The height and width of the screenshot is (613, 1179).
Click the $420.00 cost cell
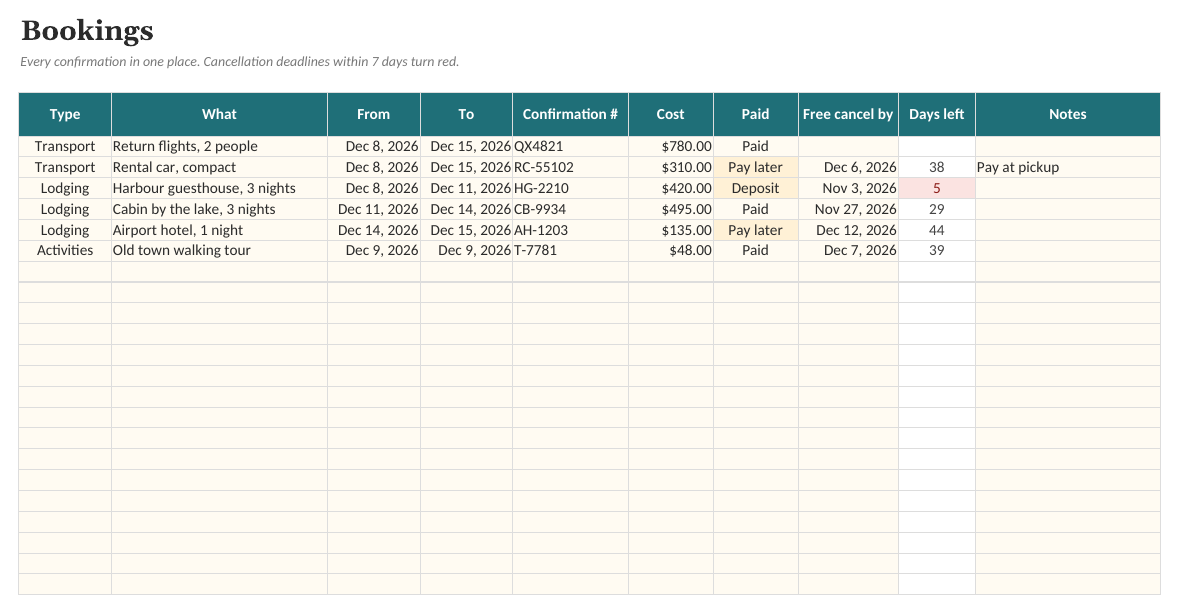671,188
